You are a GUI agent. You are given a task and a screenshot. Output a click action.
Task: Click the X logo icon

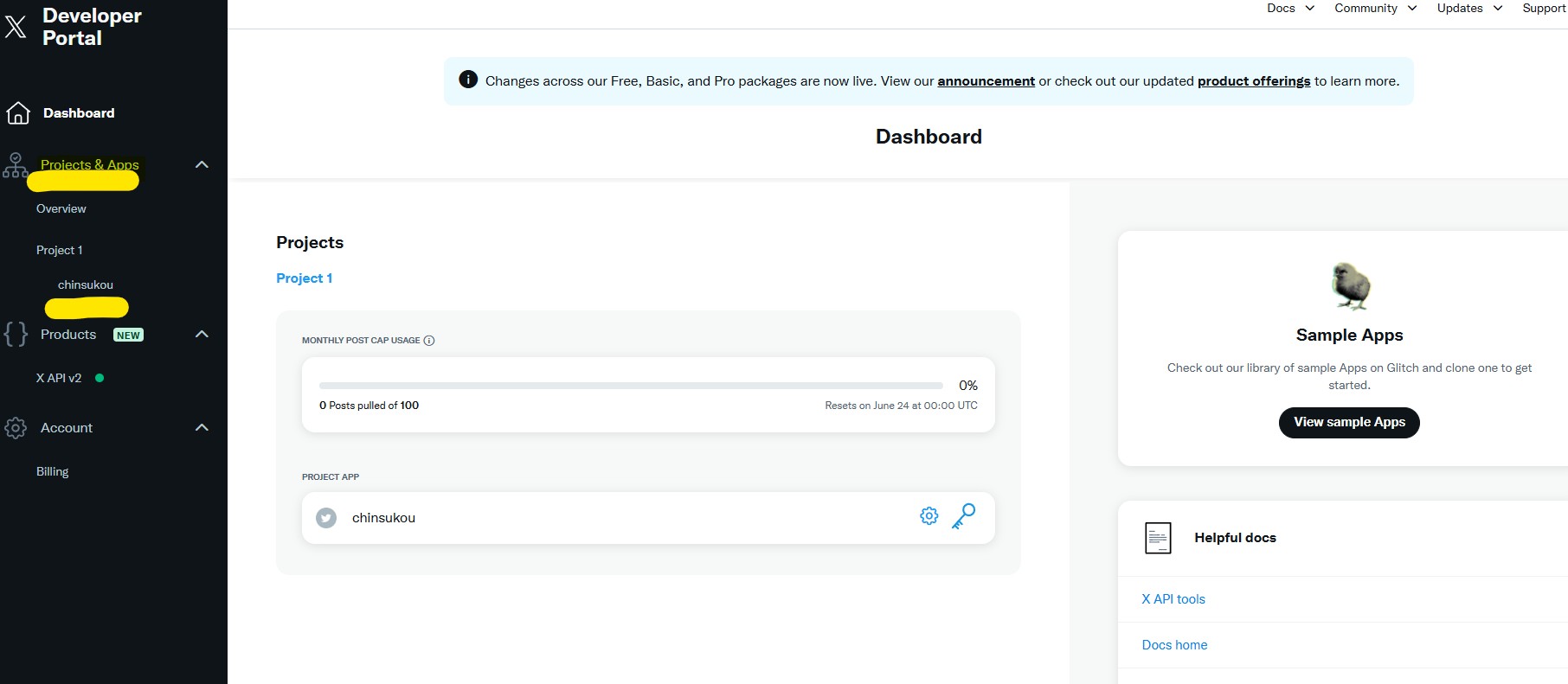point(16,27)
